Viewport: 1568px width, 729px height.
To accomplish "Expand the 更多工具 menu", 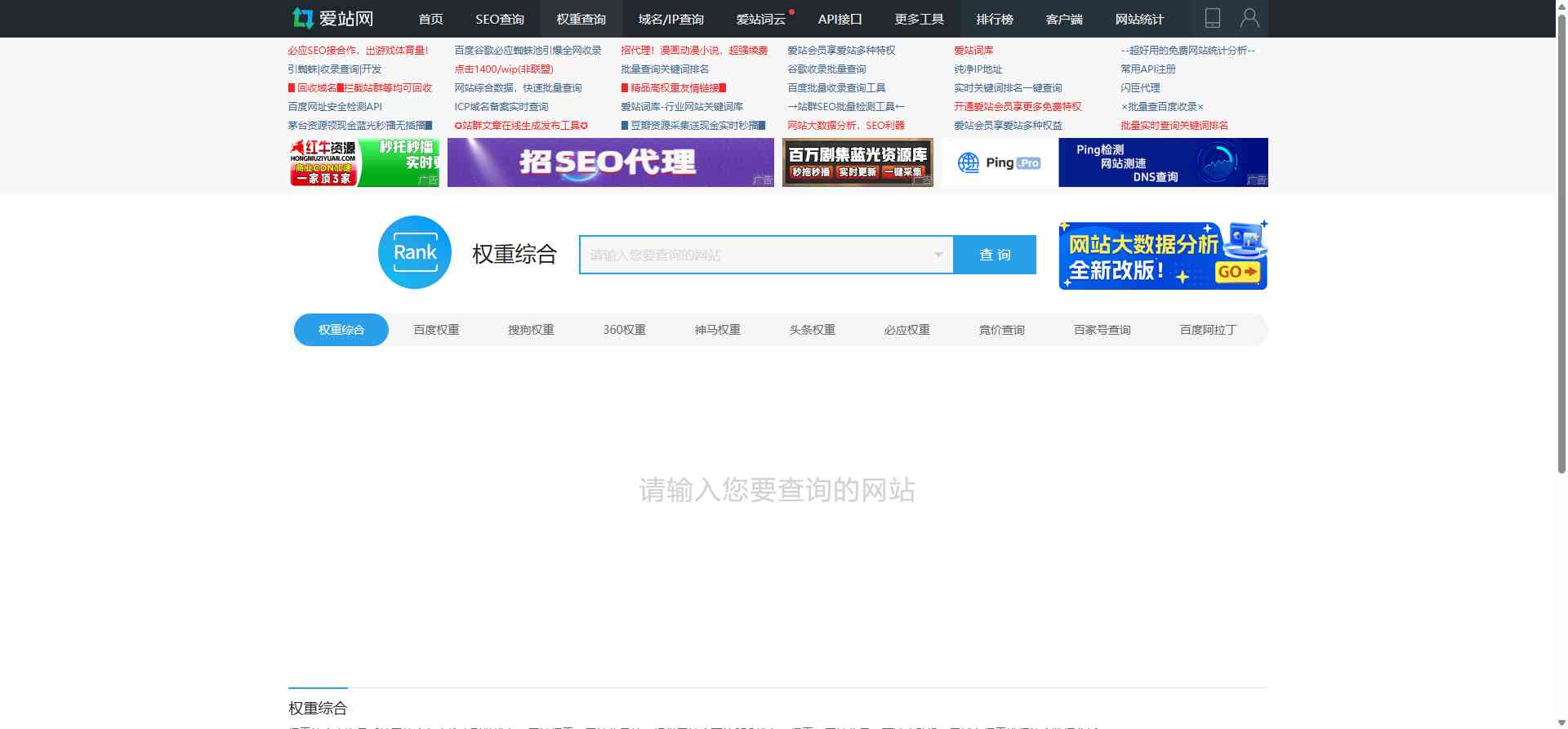I will 919,19.
